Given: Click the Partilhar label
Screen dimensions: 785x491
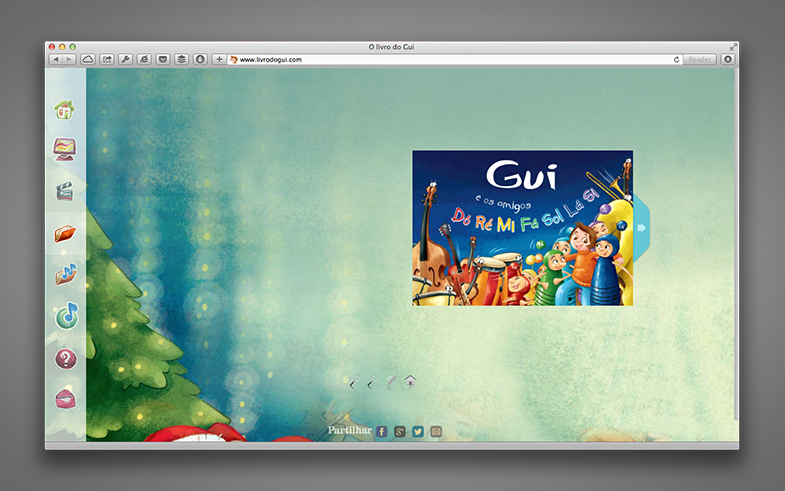Looking at the screenshot, I should pyautogui.click(x=349, y=430).
